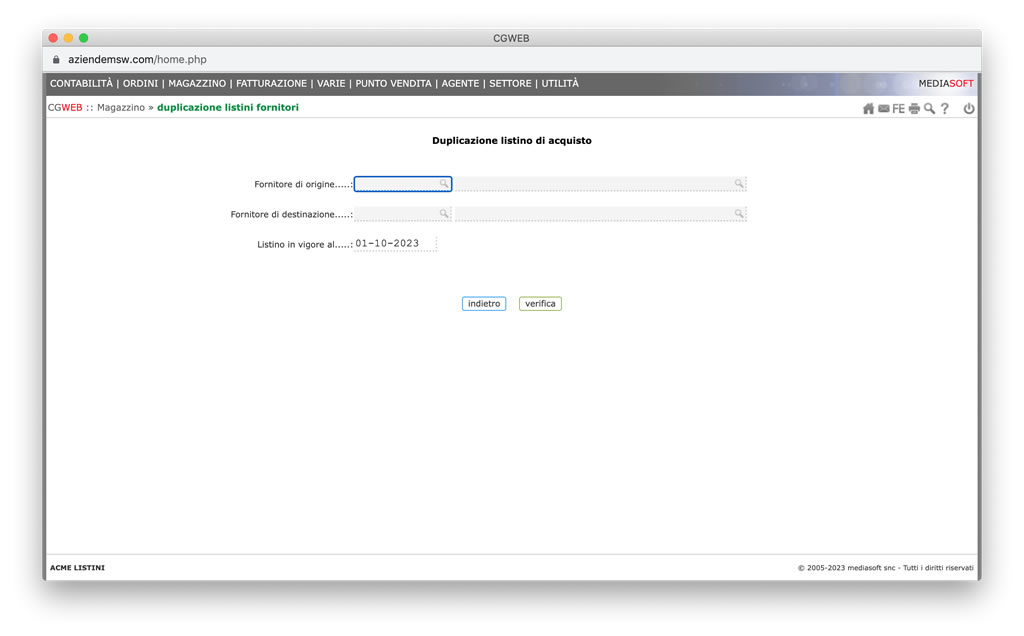Click the indietro button

(484, 304)
